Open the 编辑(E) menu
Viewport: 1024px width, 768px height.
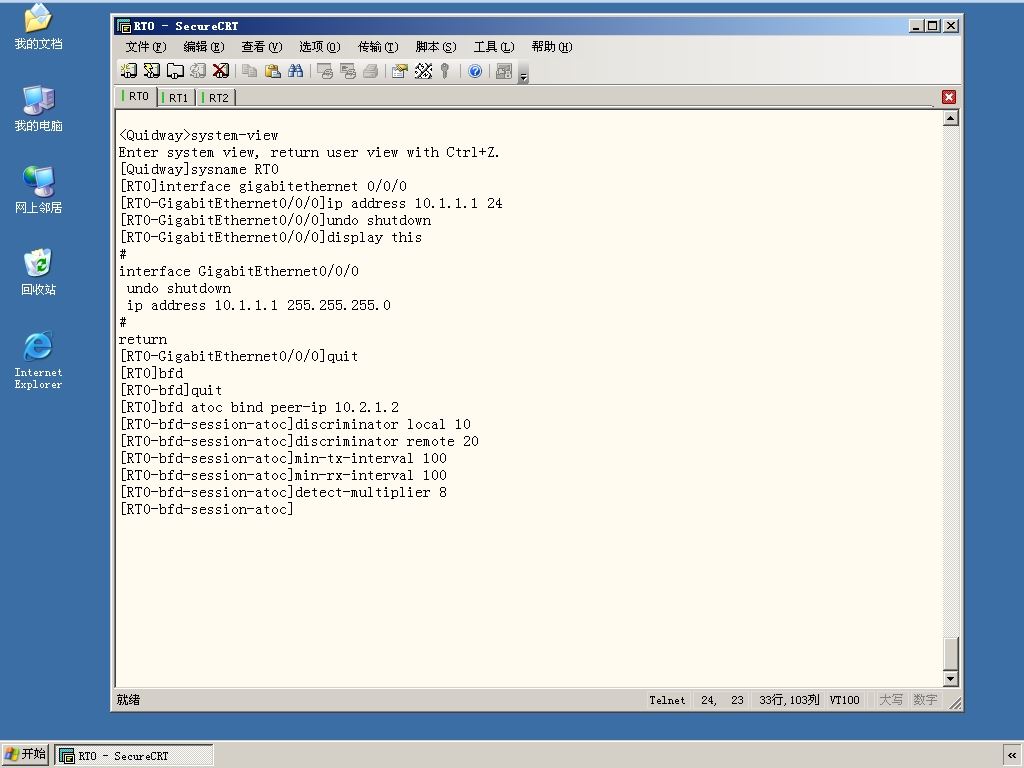coord(204,47)
